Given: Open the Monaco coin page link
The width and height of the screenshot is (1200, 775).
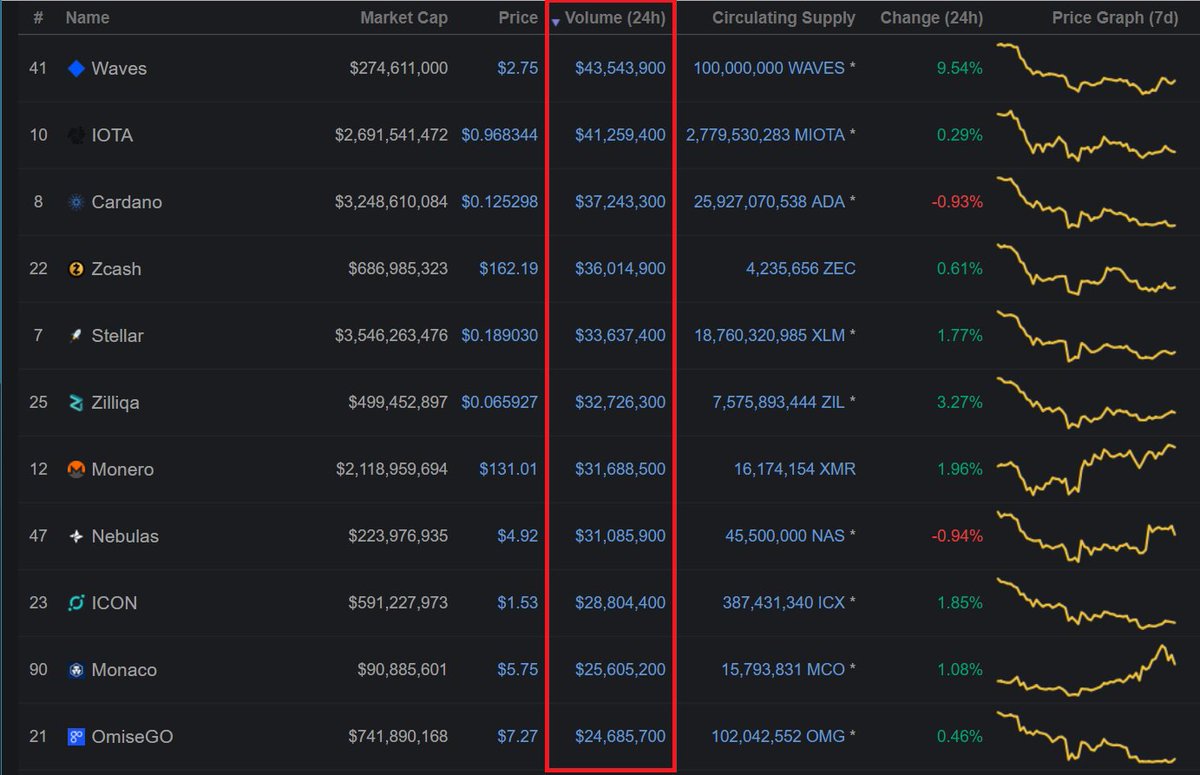Looking at the screenshot, I should point(124,670).
